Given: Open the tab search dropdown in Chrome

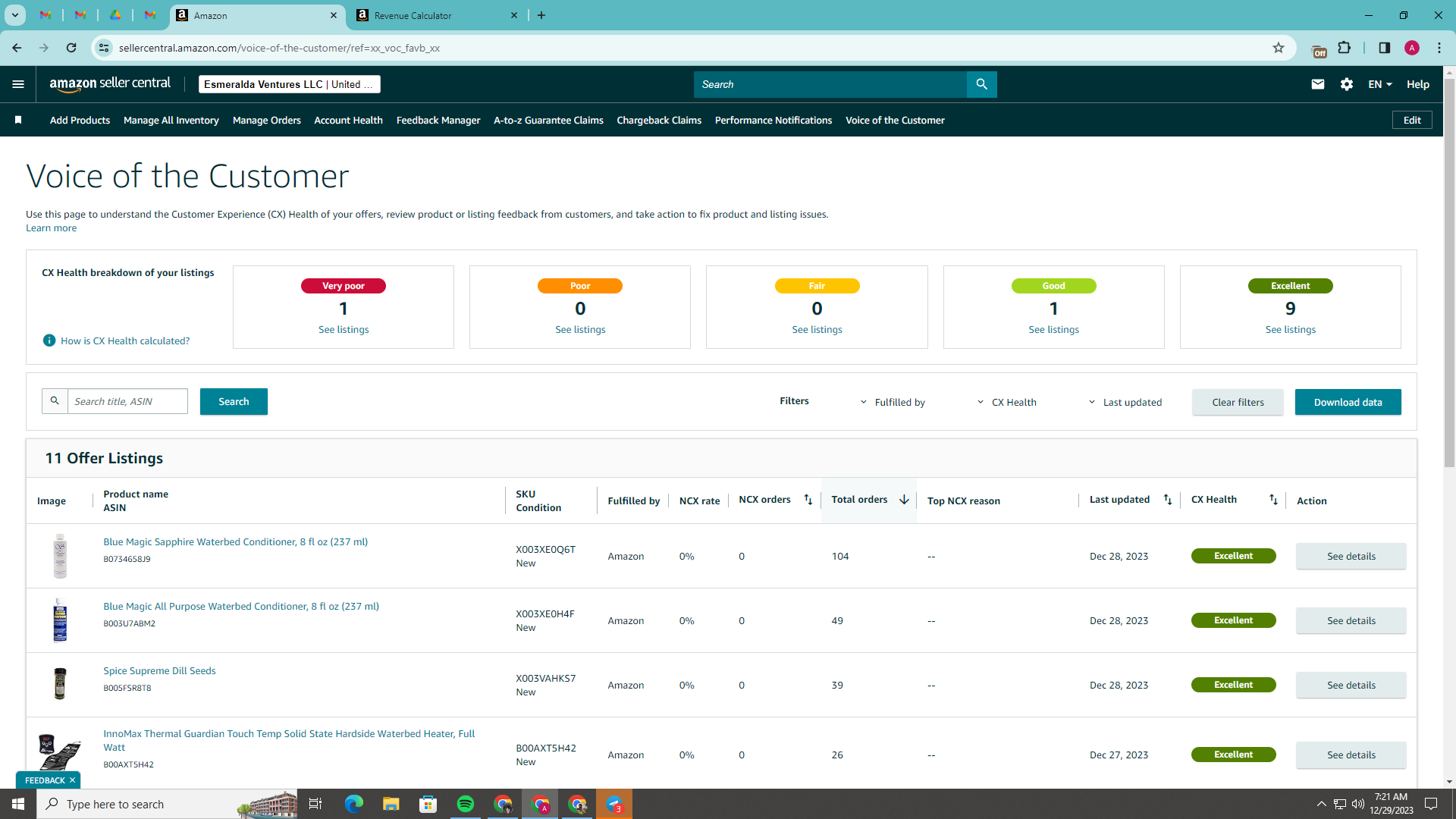Looking at the screenshot, I should (x=14, y=15).
